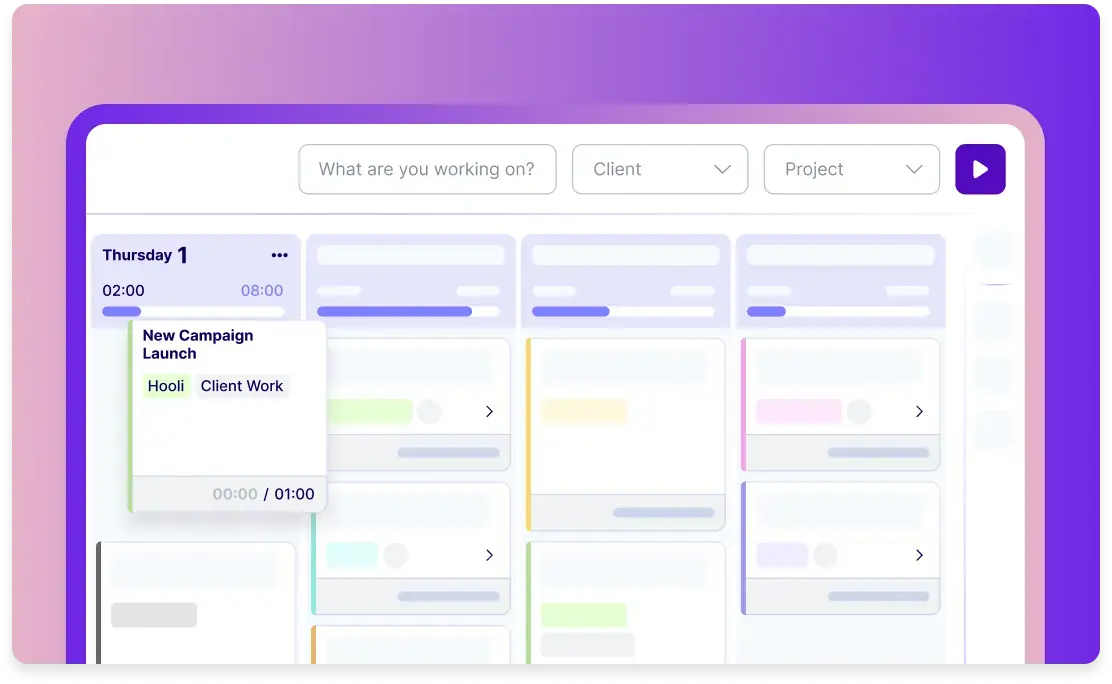Select the Client Work project tag
The width and height of the screenshot is (1112, 684).
coord(242,386)
